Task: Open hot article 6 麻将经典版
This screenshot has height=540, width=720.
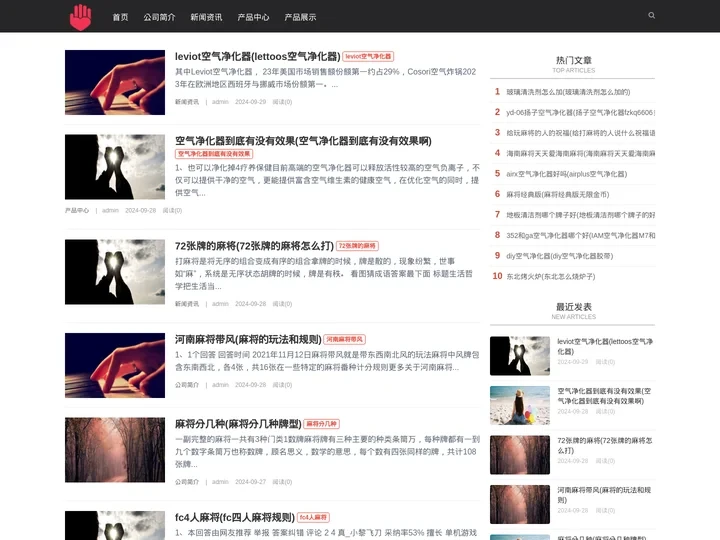Action: point(557,195)
